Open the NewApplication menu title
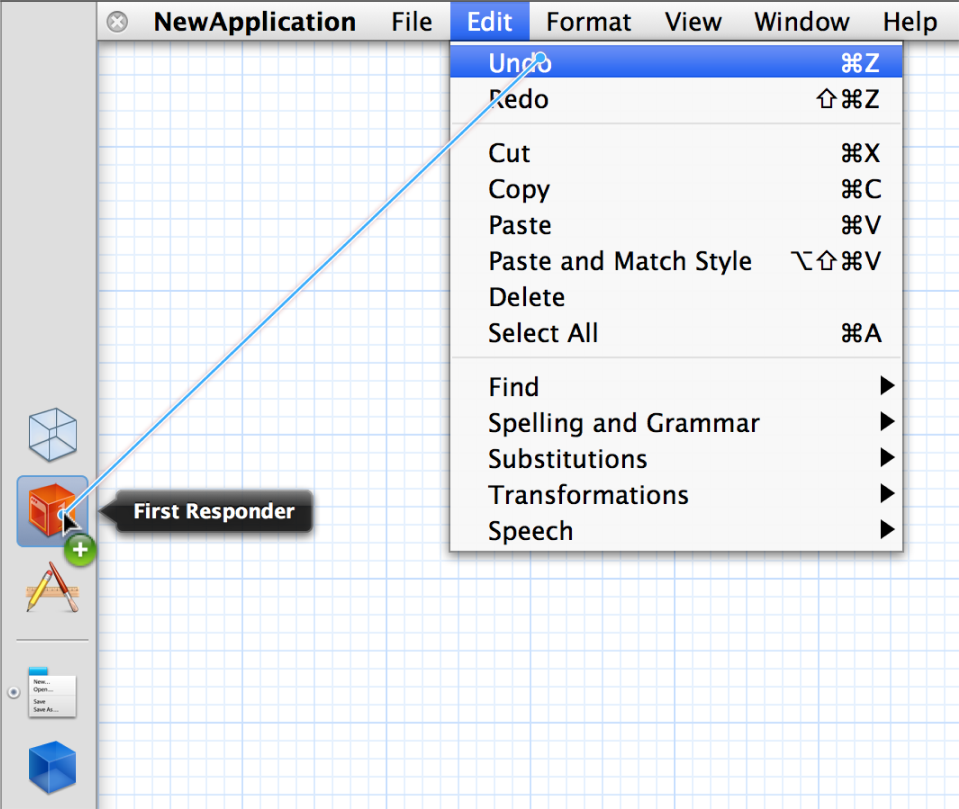 [x=254, y=22]
